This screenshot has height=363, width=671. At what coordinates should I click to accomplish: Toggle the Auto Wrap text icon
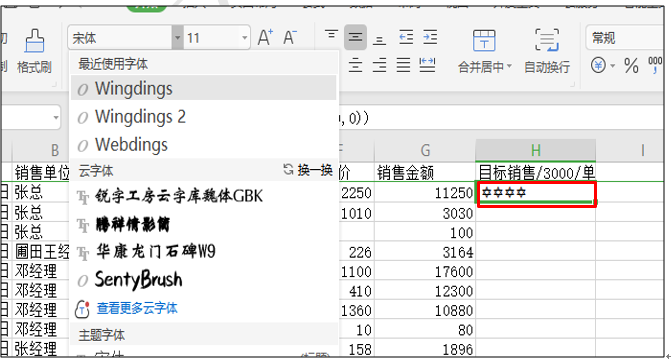click(547, 40)
